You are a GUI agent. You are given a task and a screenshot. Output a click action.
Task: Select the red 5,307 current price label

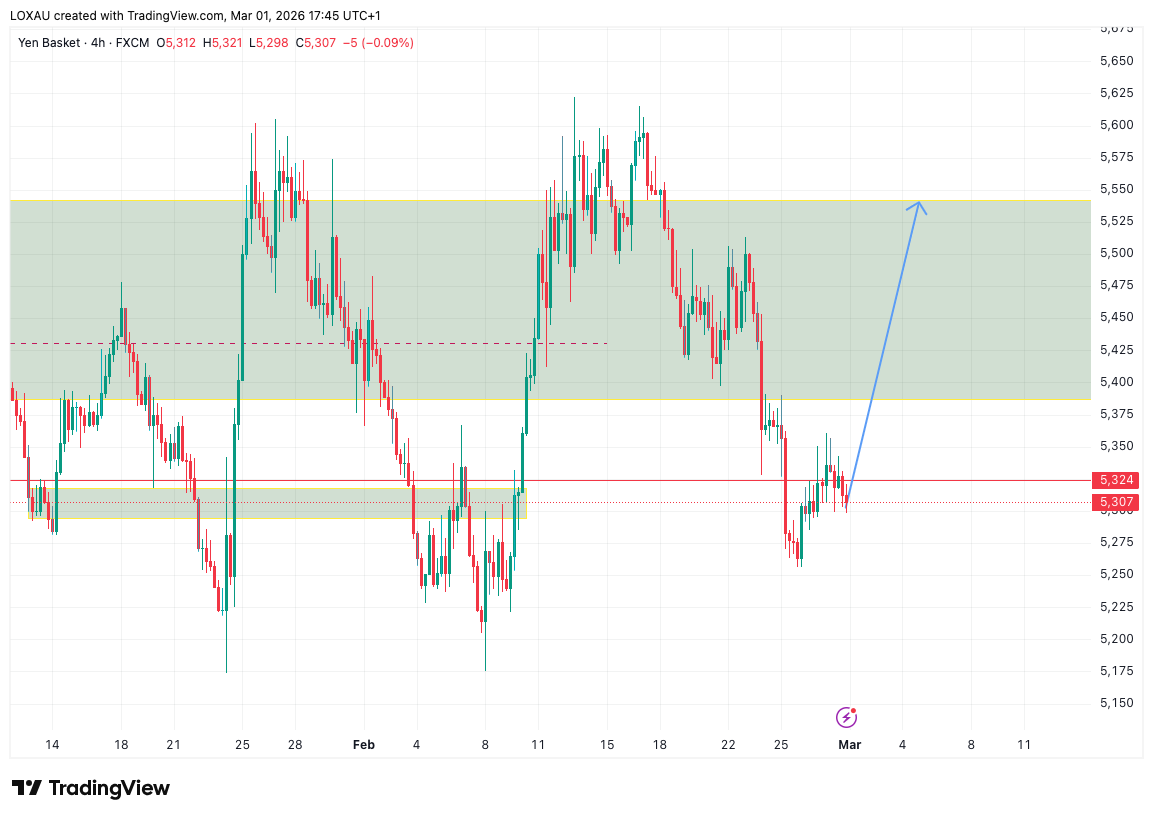1116,502
